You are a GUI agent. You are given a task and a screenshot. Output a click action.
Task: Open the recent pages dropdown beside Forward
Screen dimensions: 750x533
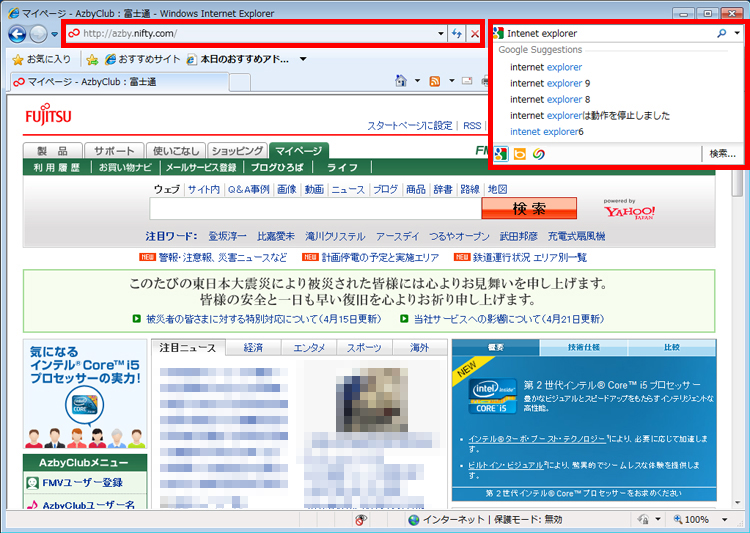55,34
